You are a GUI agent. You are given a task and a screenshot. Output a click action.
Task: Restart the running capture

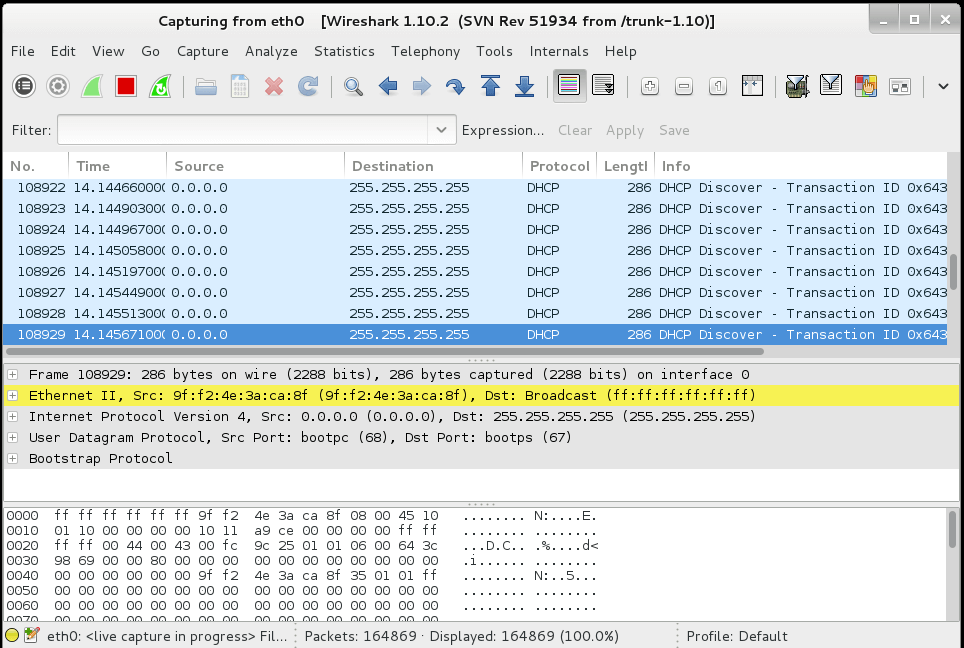point(158,86)
